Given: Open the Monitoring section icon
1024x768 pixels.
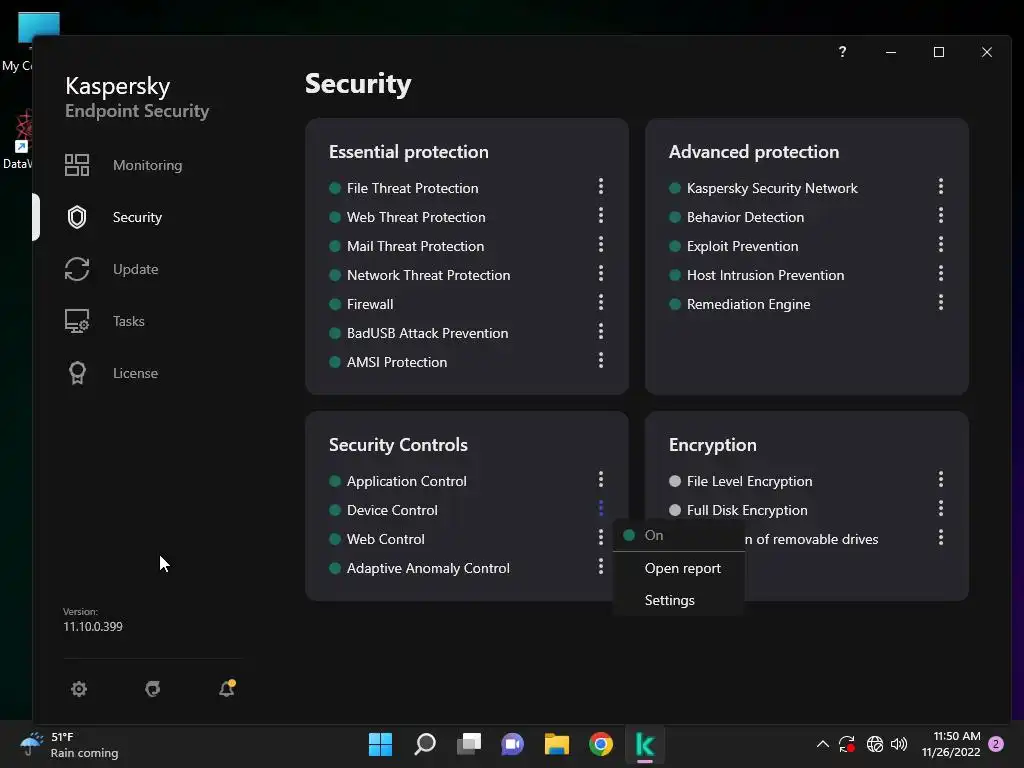Looking at the screenshot, I should pos(77,165).
